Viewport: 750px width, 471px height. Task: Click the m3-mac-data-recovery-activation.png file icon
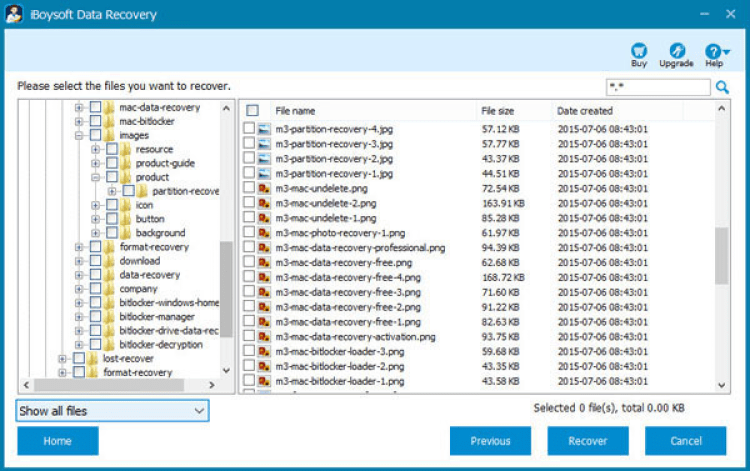[264, 337]
